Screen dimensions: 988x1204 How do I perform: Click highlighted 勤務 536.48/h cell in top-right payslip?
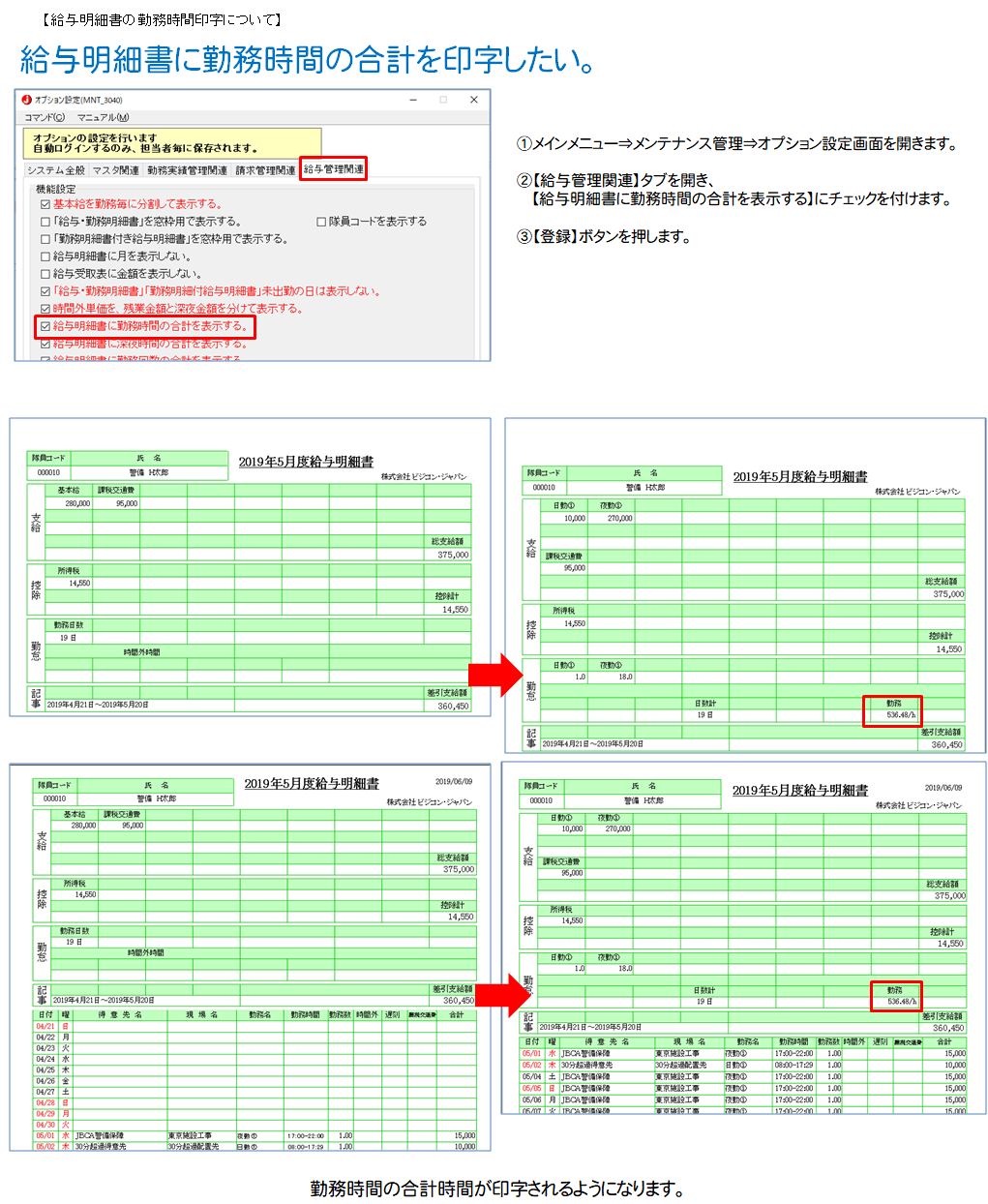pos(891,710)
